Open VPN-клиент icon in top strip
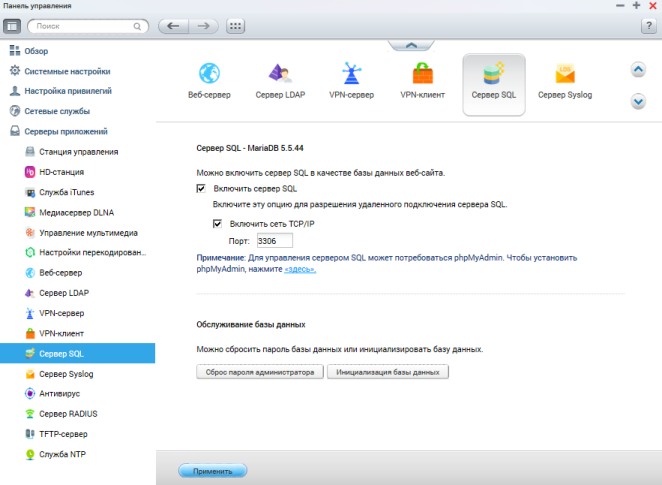The width and height of the screenshot is (662, 485). click(x=423, y=81)
